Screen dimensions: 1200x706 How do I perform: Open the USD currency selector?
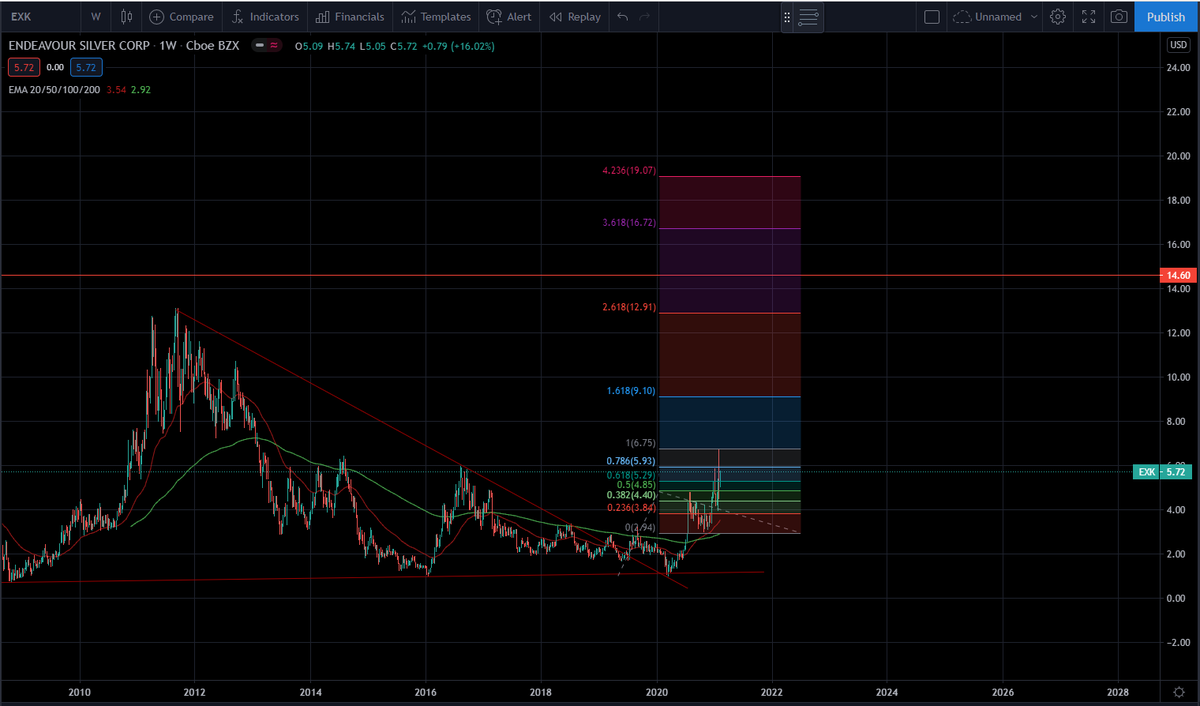[x=1177, y=44]
